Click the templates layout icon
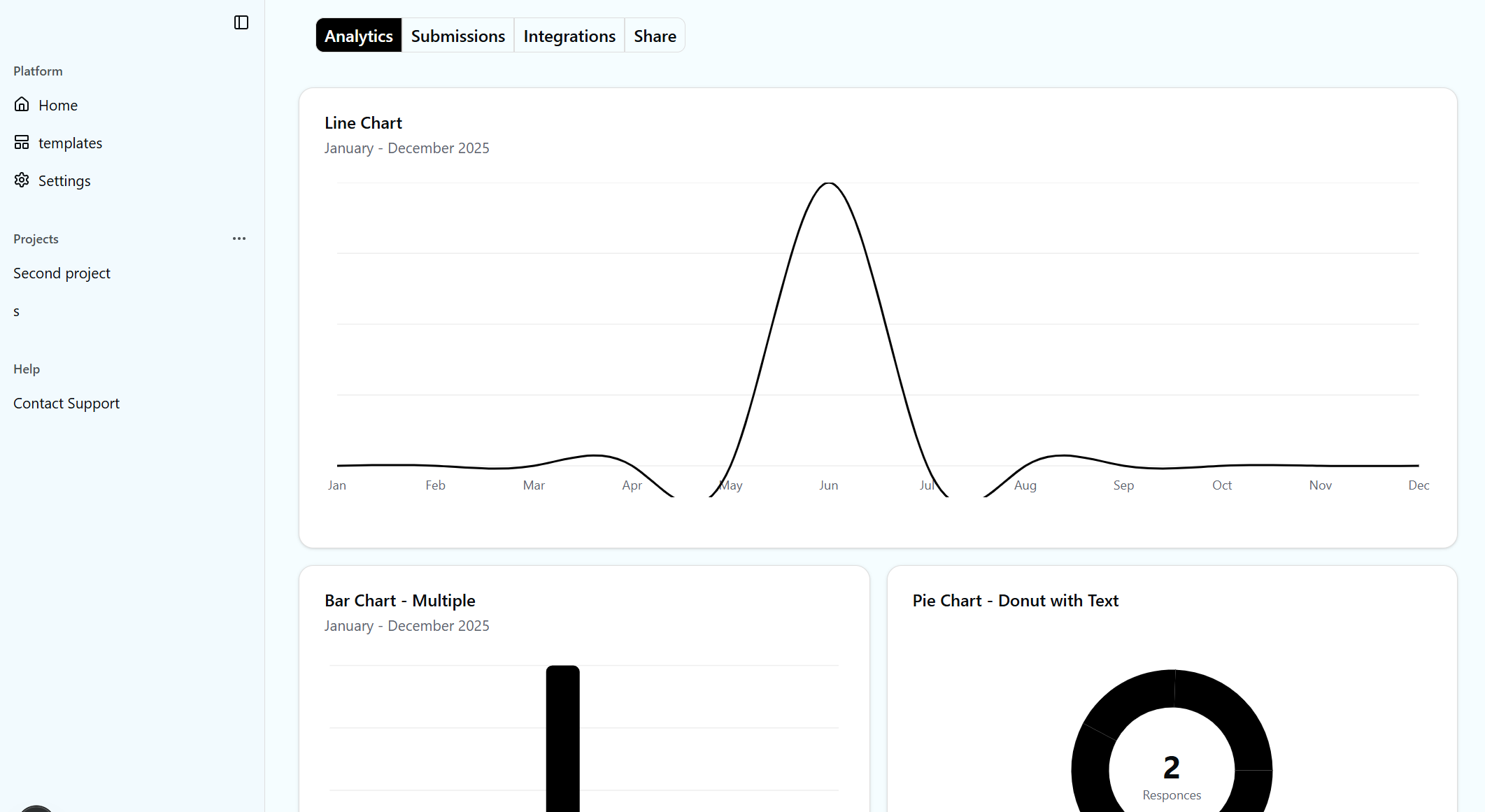Screen dimensions: 1485x812 click(x=22, y=143)
